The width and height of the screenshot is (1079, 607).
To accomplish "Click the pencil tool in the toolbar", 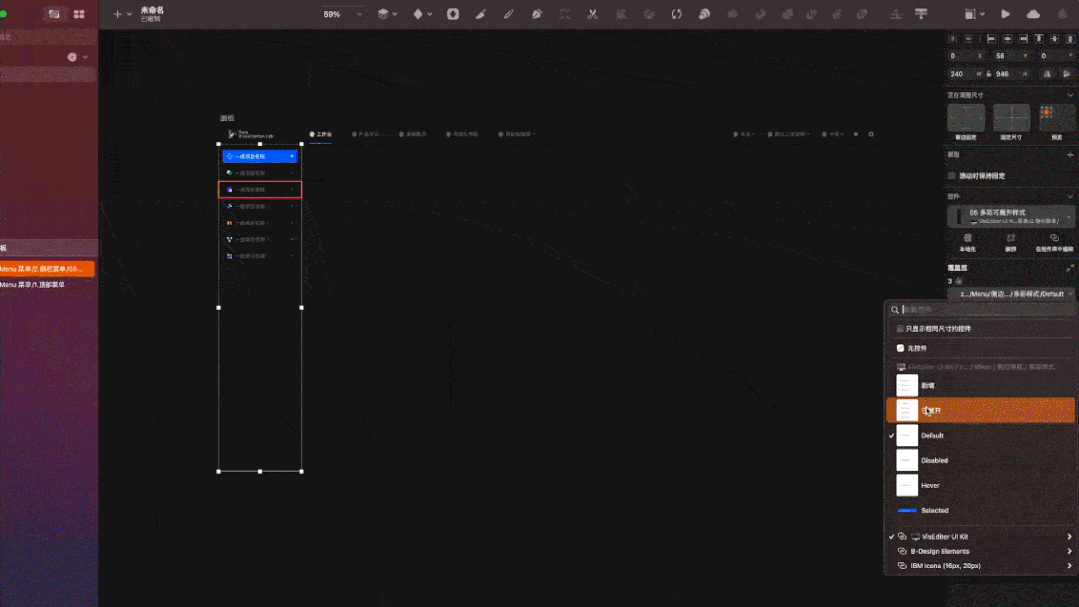I will tap(509, 14).
